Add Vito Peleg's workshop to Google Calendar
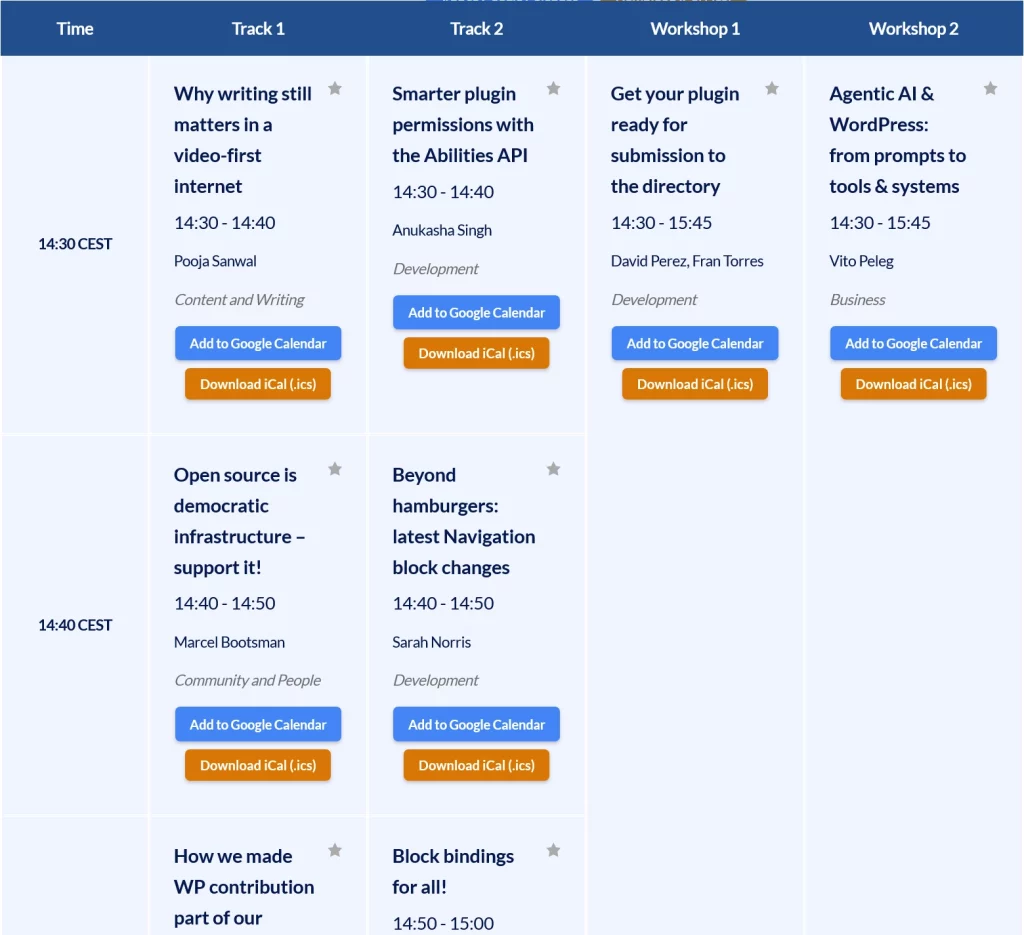 pyautogui.click(x=913, y=343)
